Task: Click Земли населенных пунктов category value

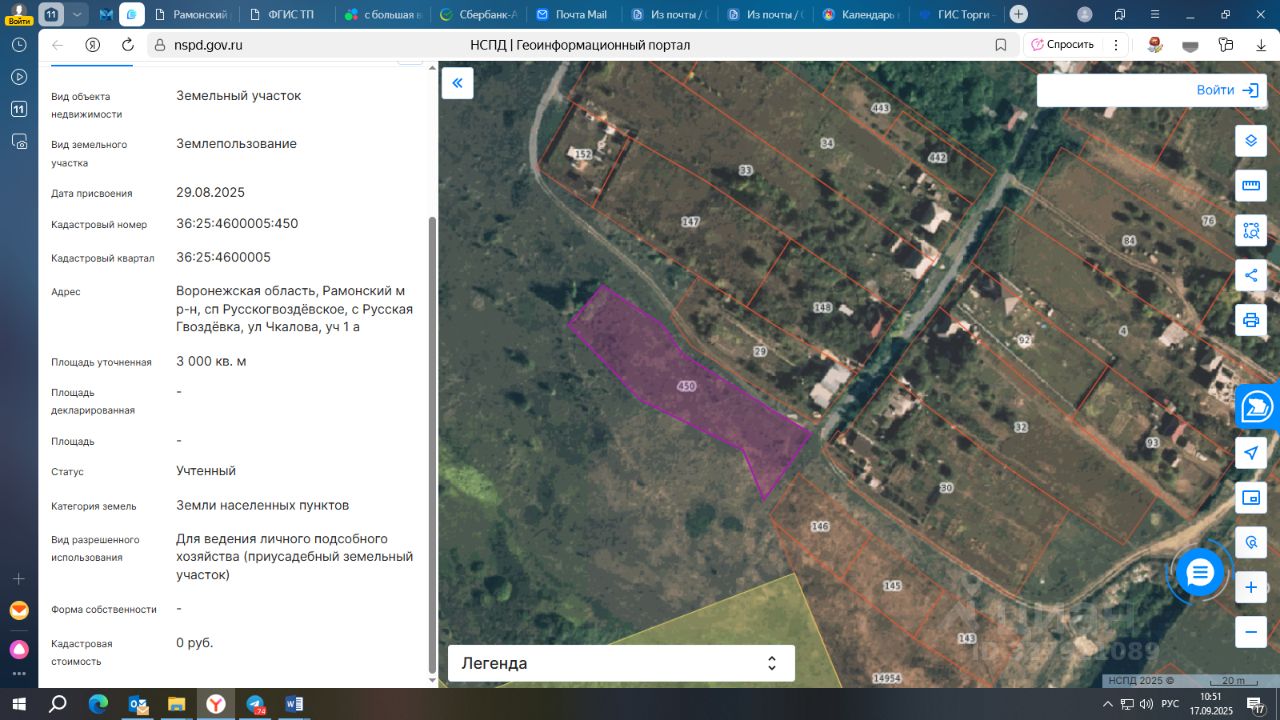Action: (x=263, y=505)
